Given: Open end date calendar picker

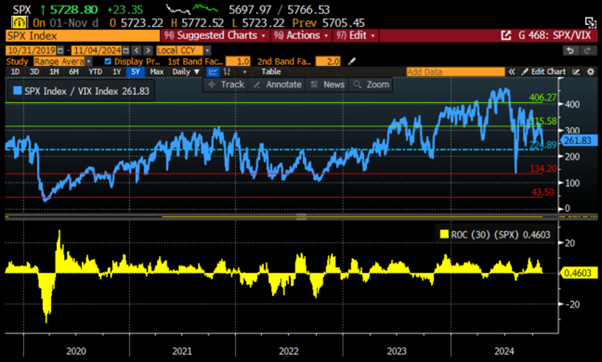Looking at the screenshot, I should (x=126, y=50).
